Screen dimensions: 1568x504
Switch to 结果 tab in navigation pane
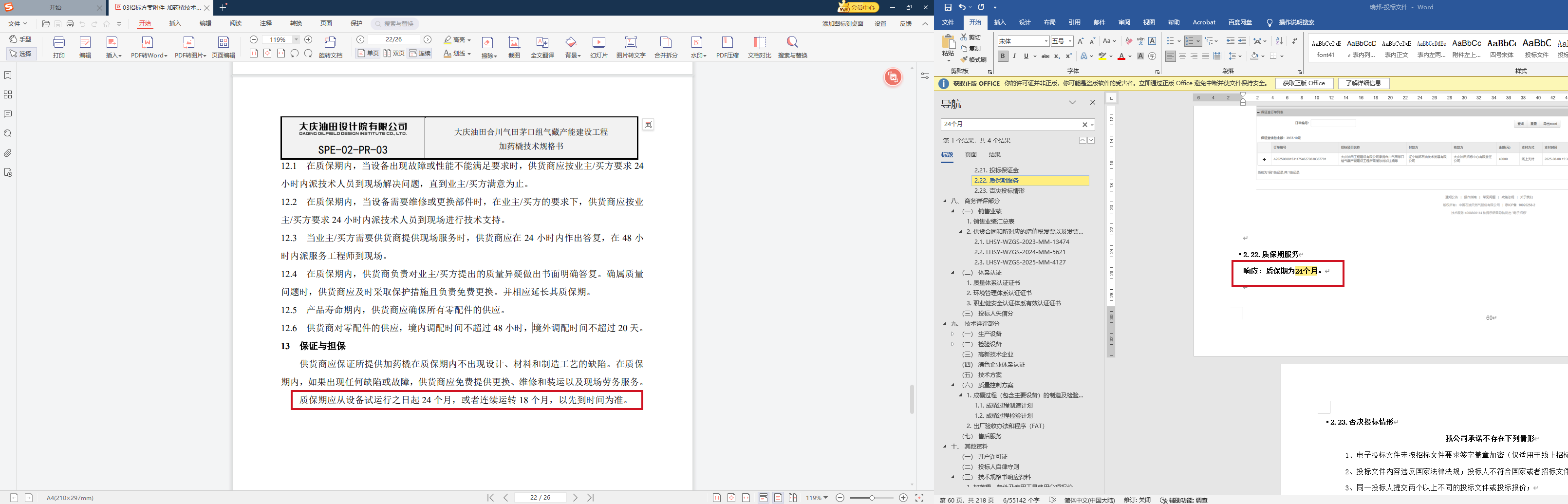point(994,155)
